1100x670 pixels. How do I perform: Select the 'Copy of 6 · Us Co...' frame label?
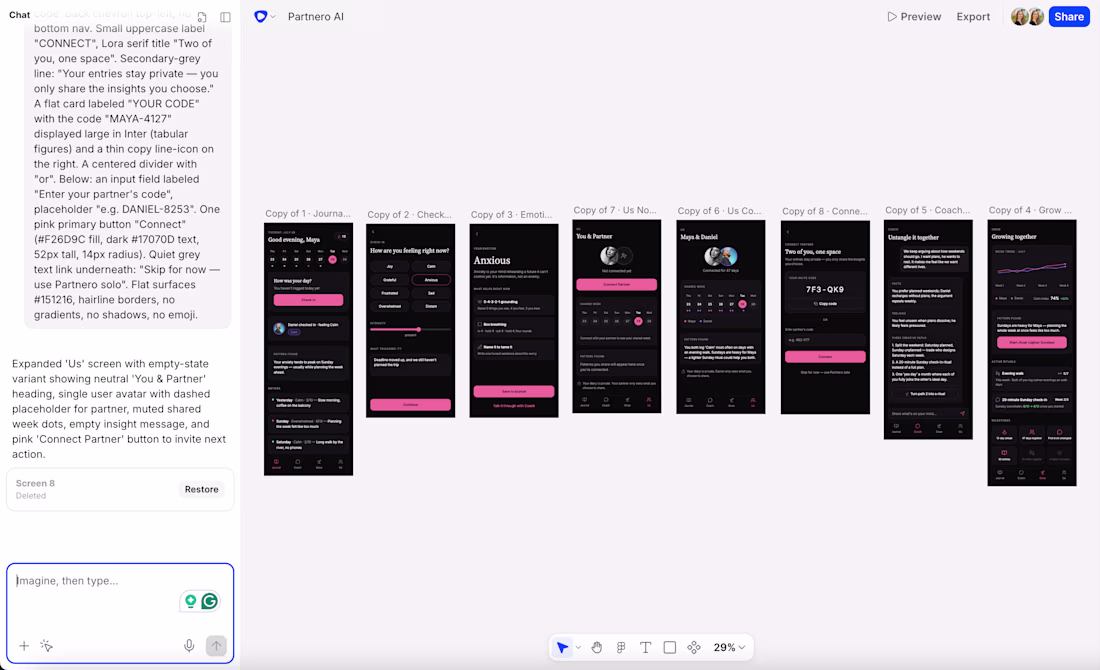pyautogui.click(x=720, y=210)
